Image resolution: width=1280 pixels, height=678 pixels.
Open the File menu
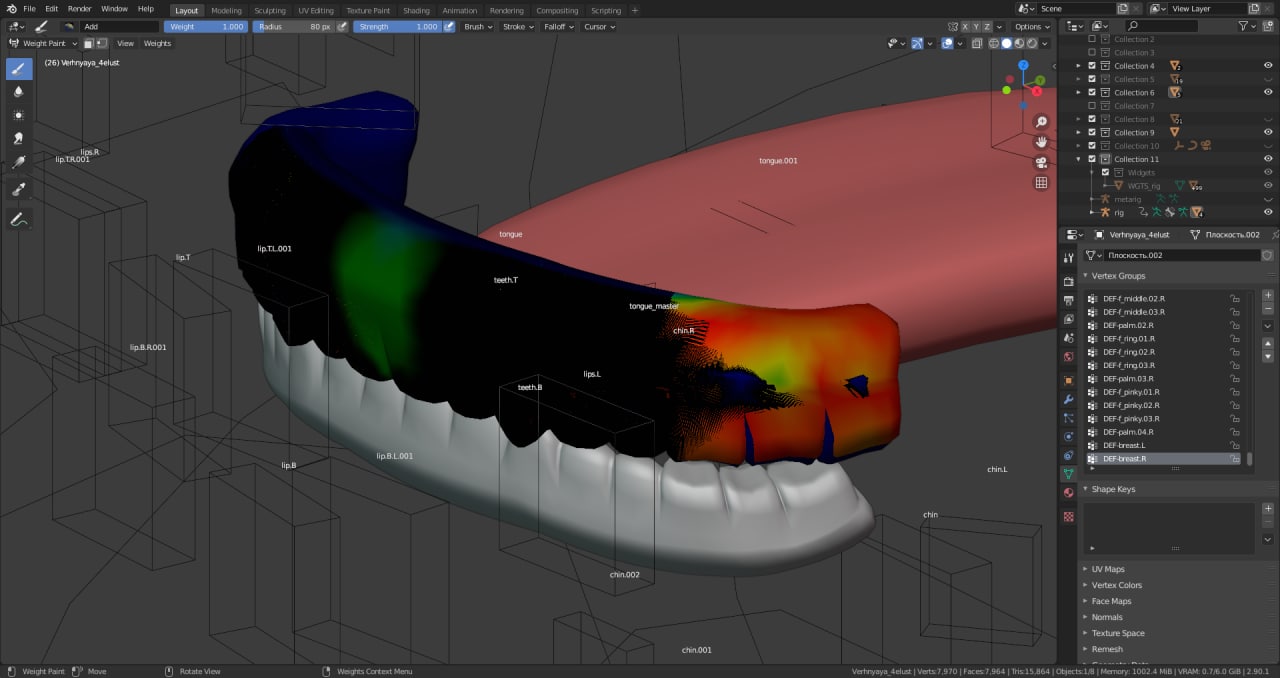(x=29, y=9)
